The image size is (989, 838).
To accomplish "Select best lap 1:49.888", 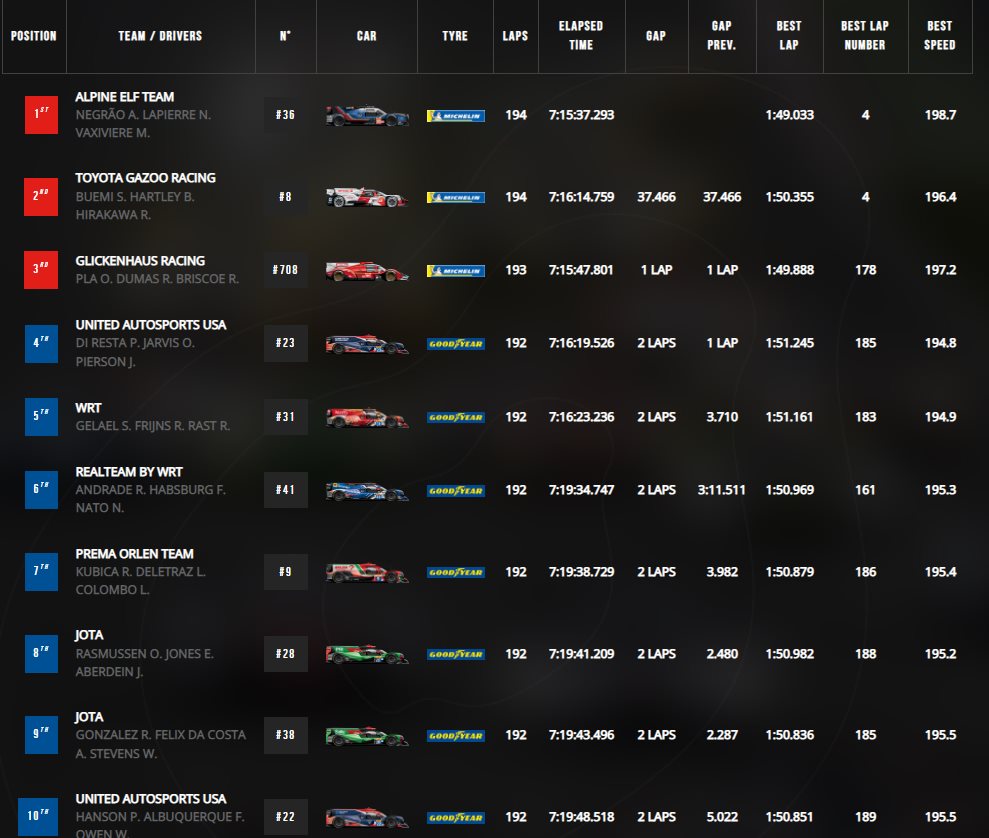I will pos(790,270).
